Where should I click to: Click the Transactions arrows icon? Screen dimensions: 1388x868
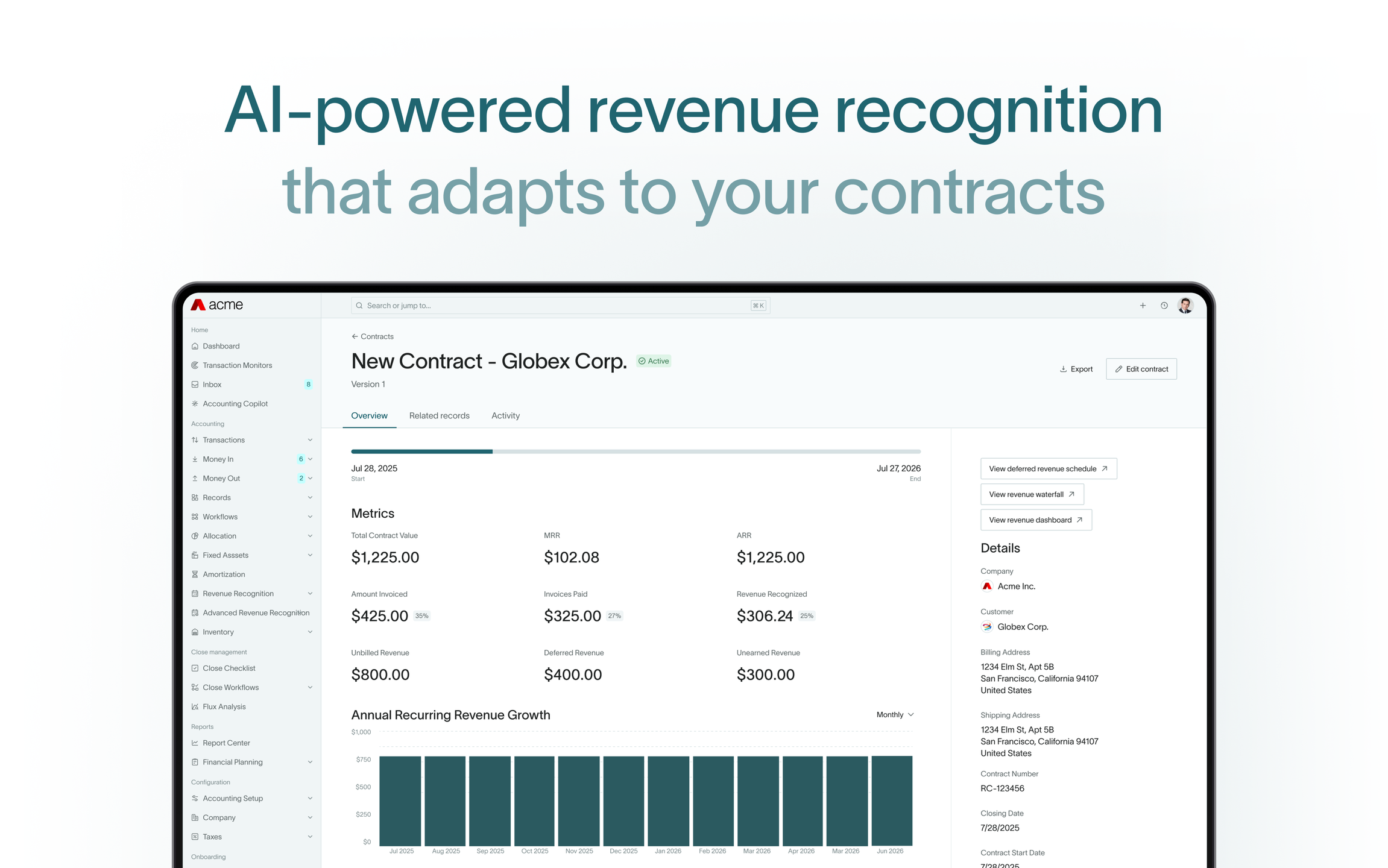[x=195, y=440]
